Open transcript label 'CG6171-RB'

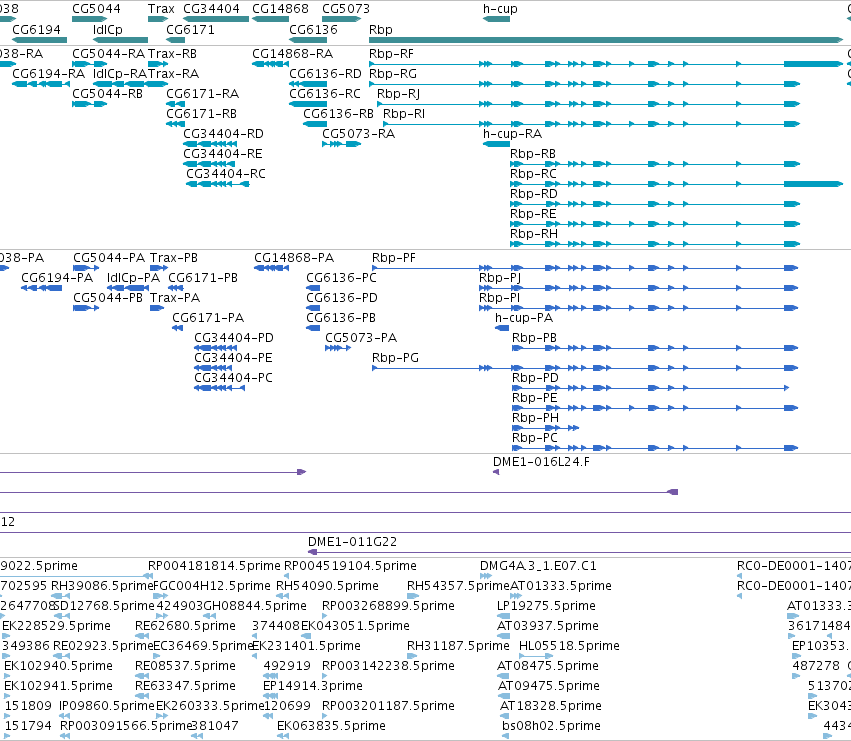point(201,114)
